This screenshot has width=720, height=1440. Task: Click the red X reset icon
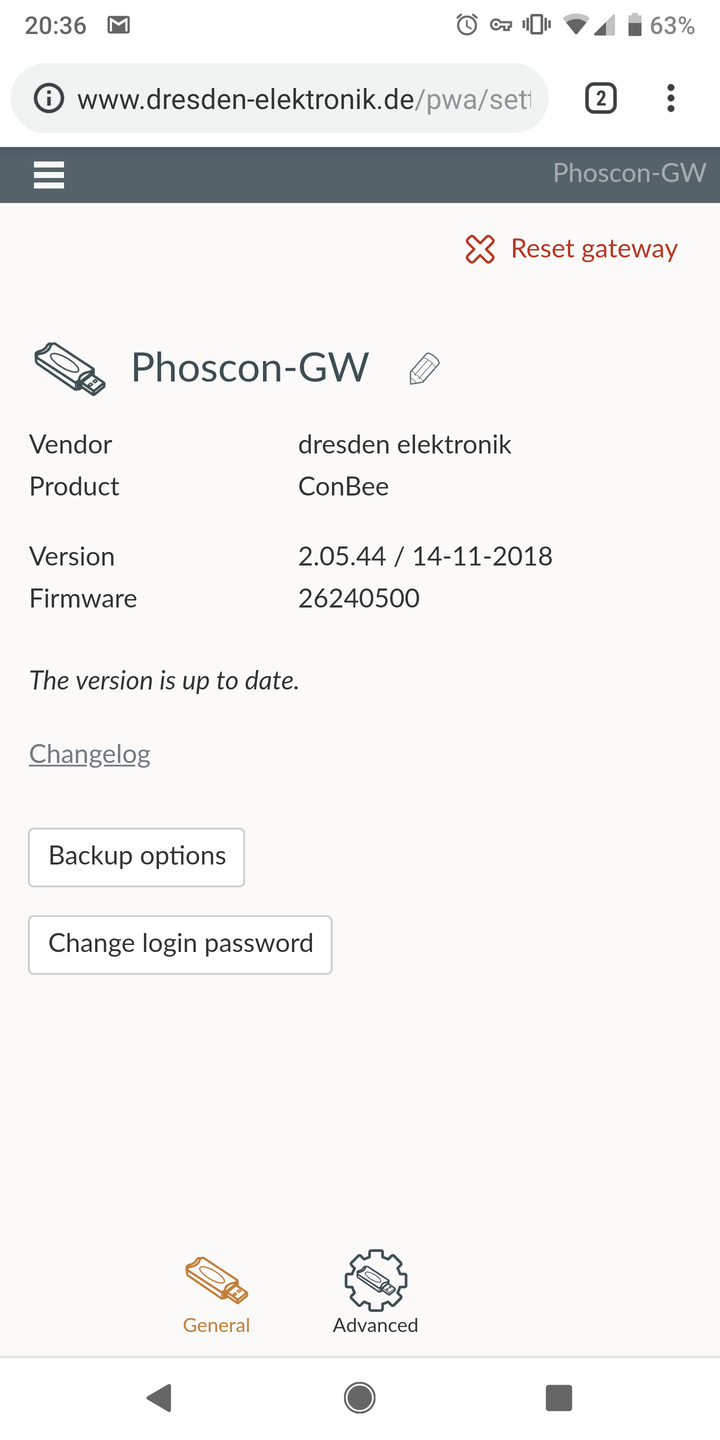pos(480,249)
